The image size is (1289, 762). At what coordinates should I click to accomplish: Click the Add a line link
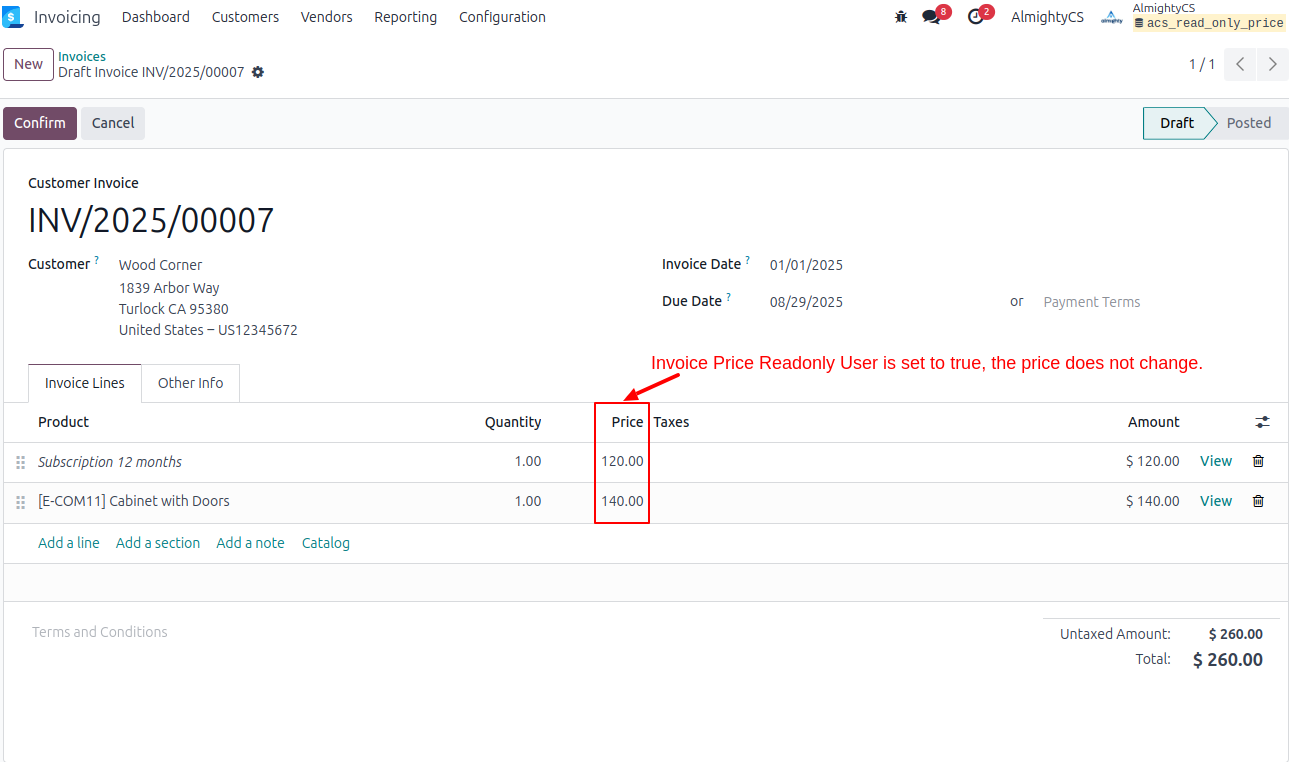(69, 543)
